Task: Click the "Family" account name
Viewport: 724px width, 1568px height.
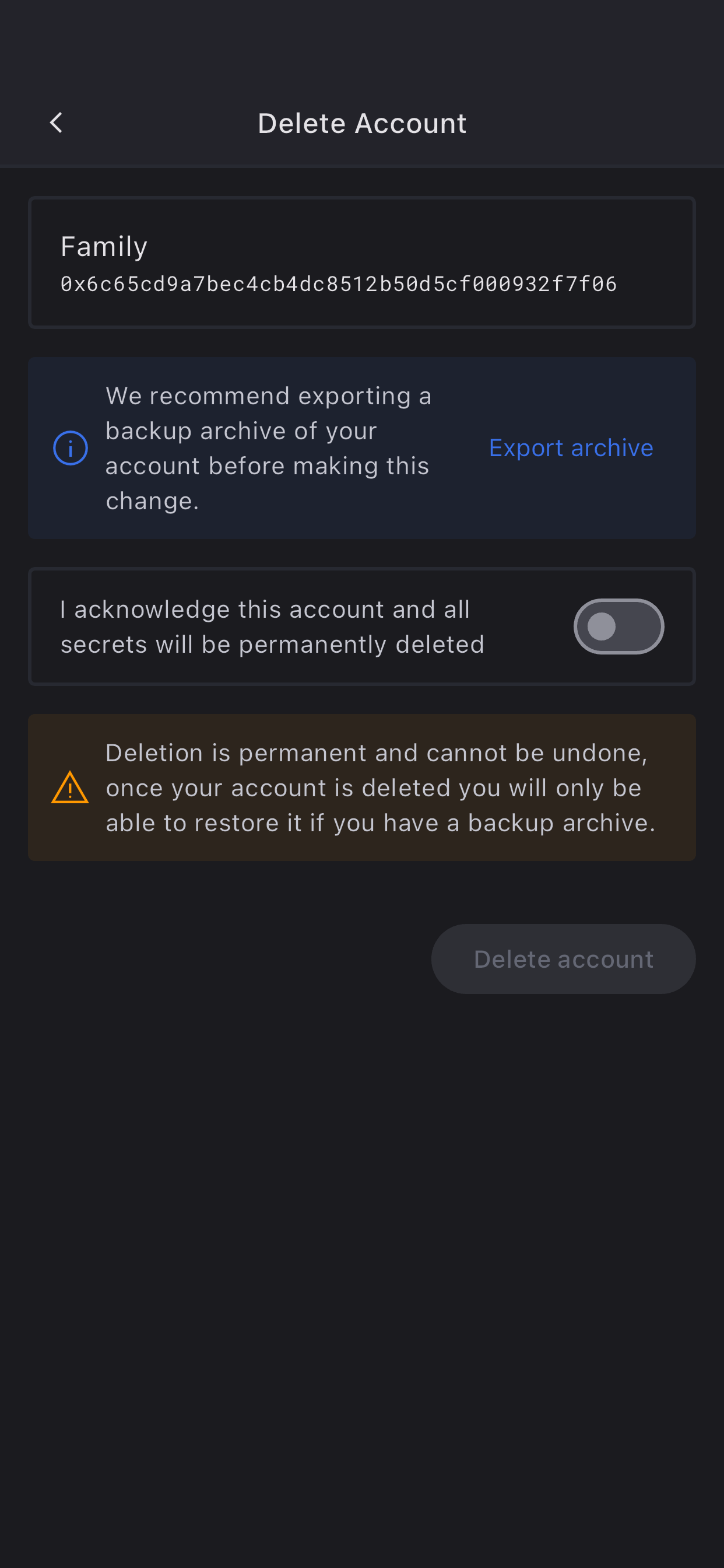Action: (104, 247)
